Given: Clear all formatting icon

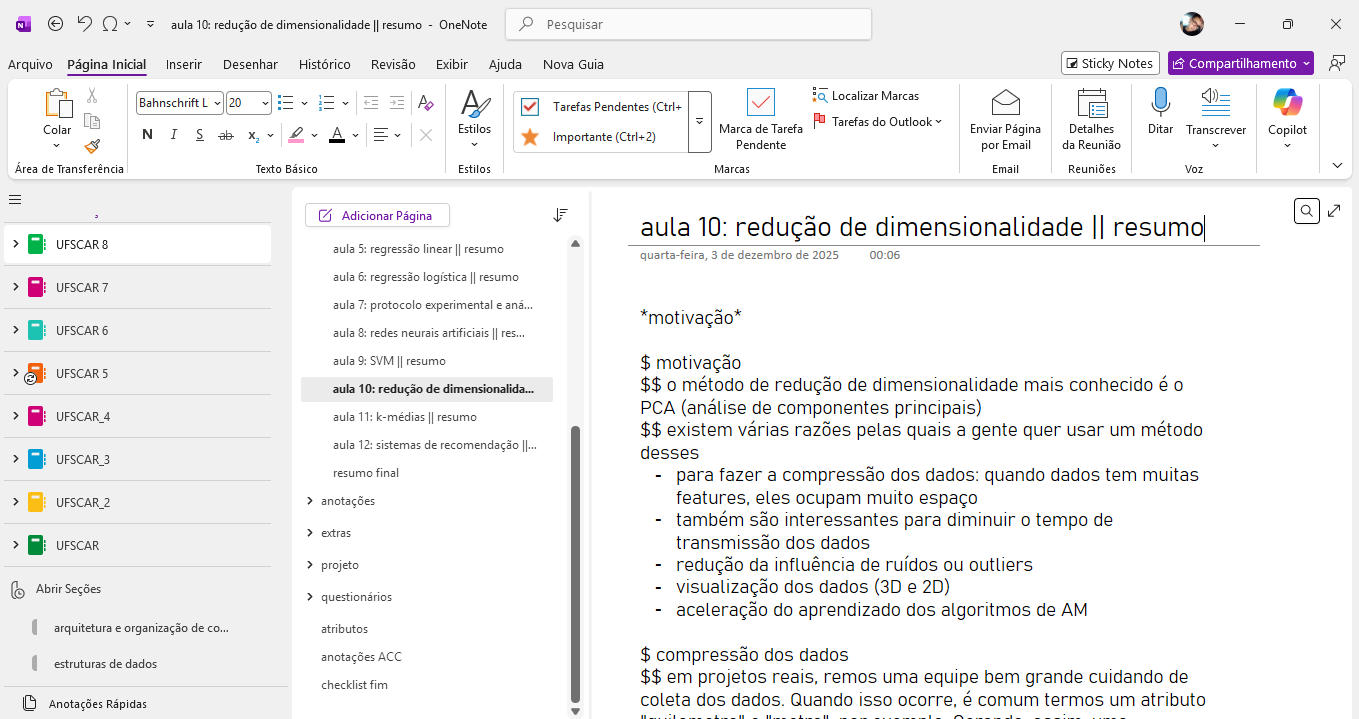Looking at the screenshot, I should [426, 103].
